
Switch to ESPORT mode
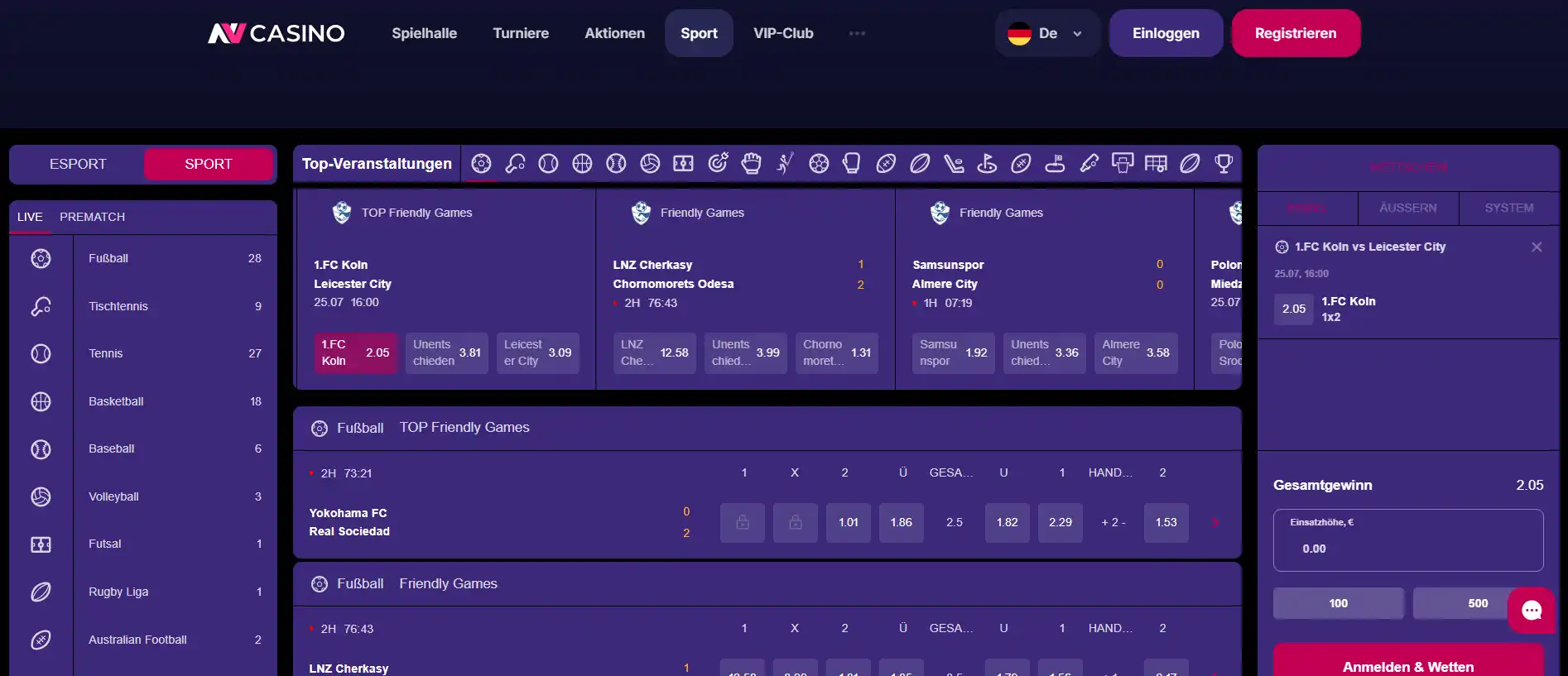(78, 164)
